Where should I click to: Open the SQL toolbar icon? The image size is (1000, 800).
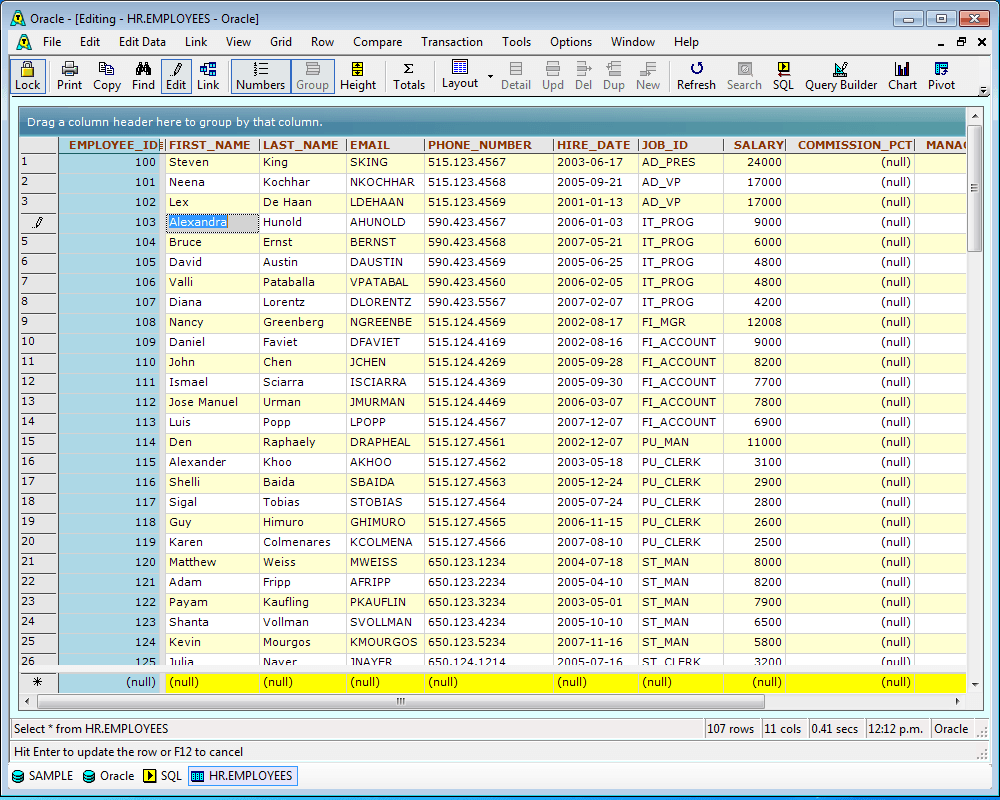[783, 76]
